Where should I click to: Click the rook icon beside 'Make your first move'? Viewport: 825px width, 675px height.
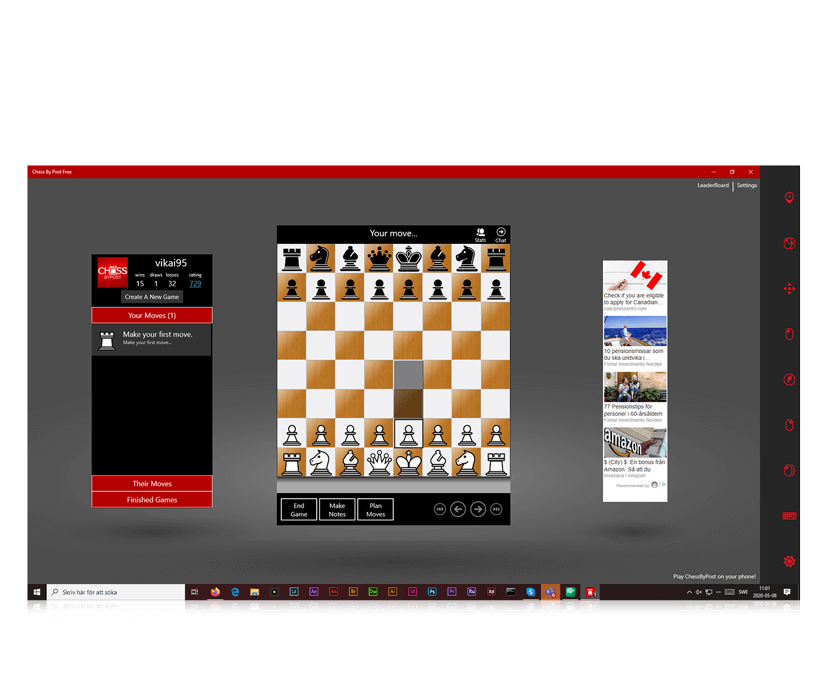107,339
